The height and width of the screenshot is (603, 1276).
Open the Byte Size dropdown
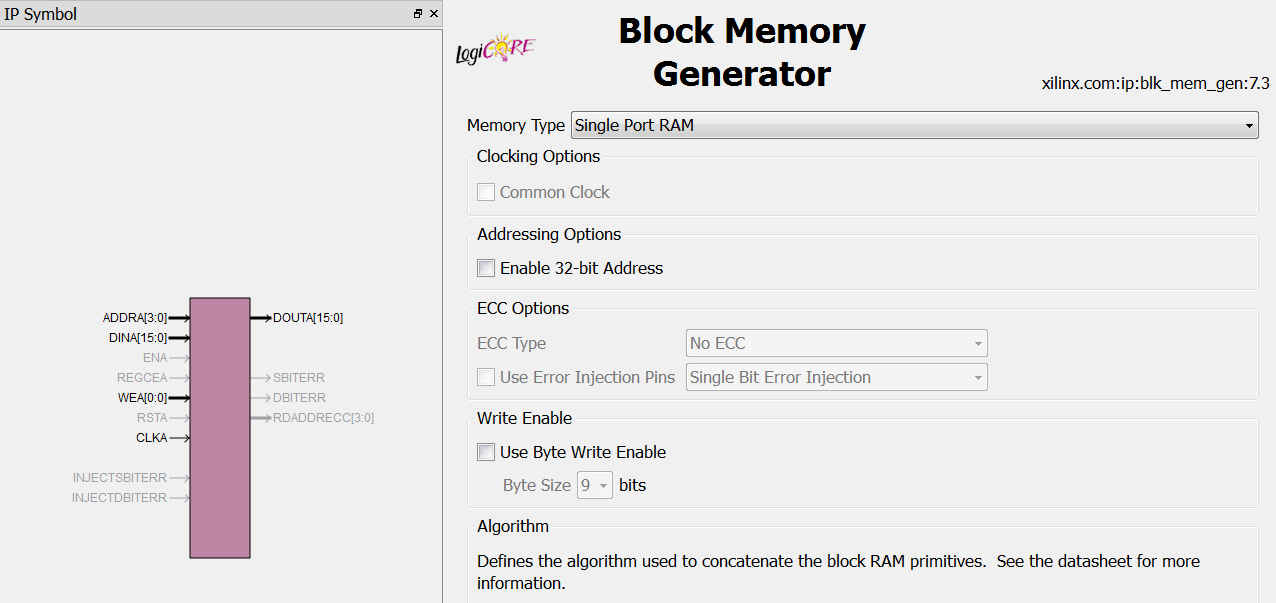(595, 485)
